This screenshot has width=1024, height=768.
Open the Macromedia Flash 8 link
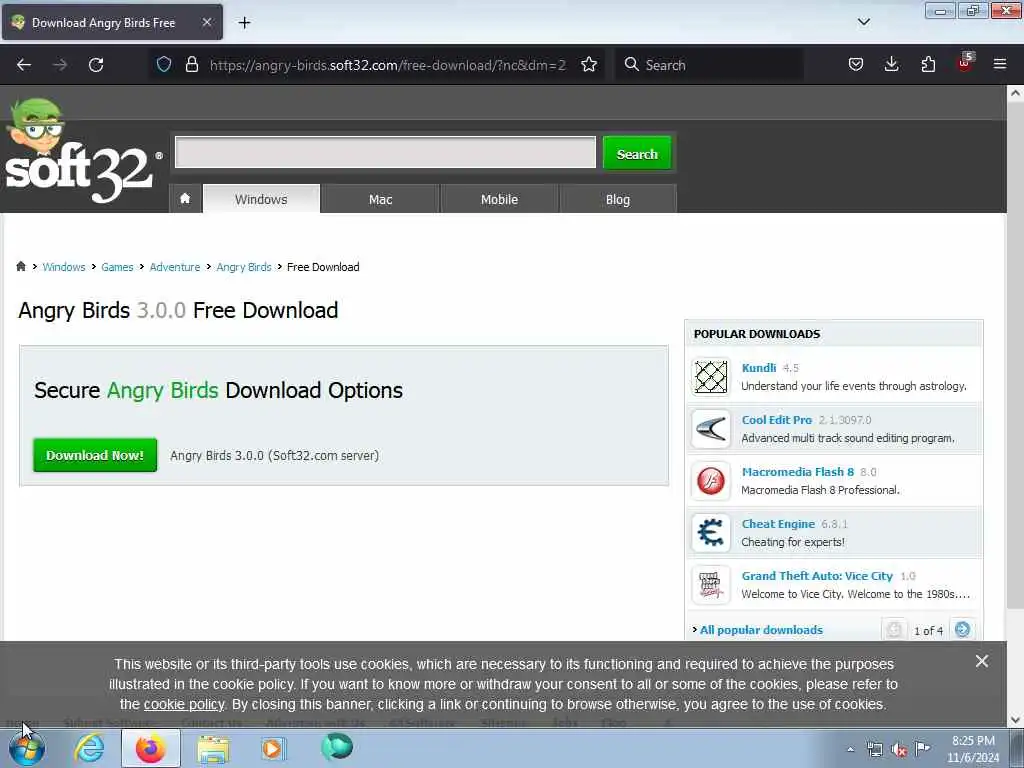pyautogui.click(x=797, y=472)
